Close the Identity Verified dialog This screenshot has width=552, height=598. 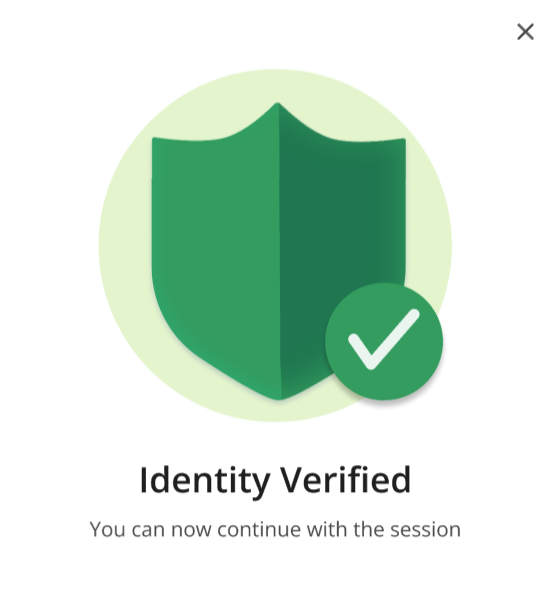pos(525,32)
